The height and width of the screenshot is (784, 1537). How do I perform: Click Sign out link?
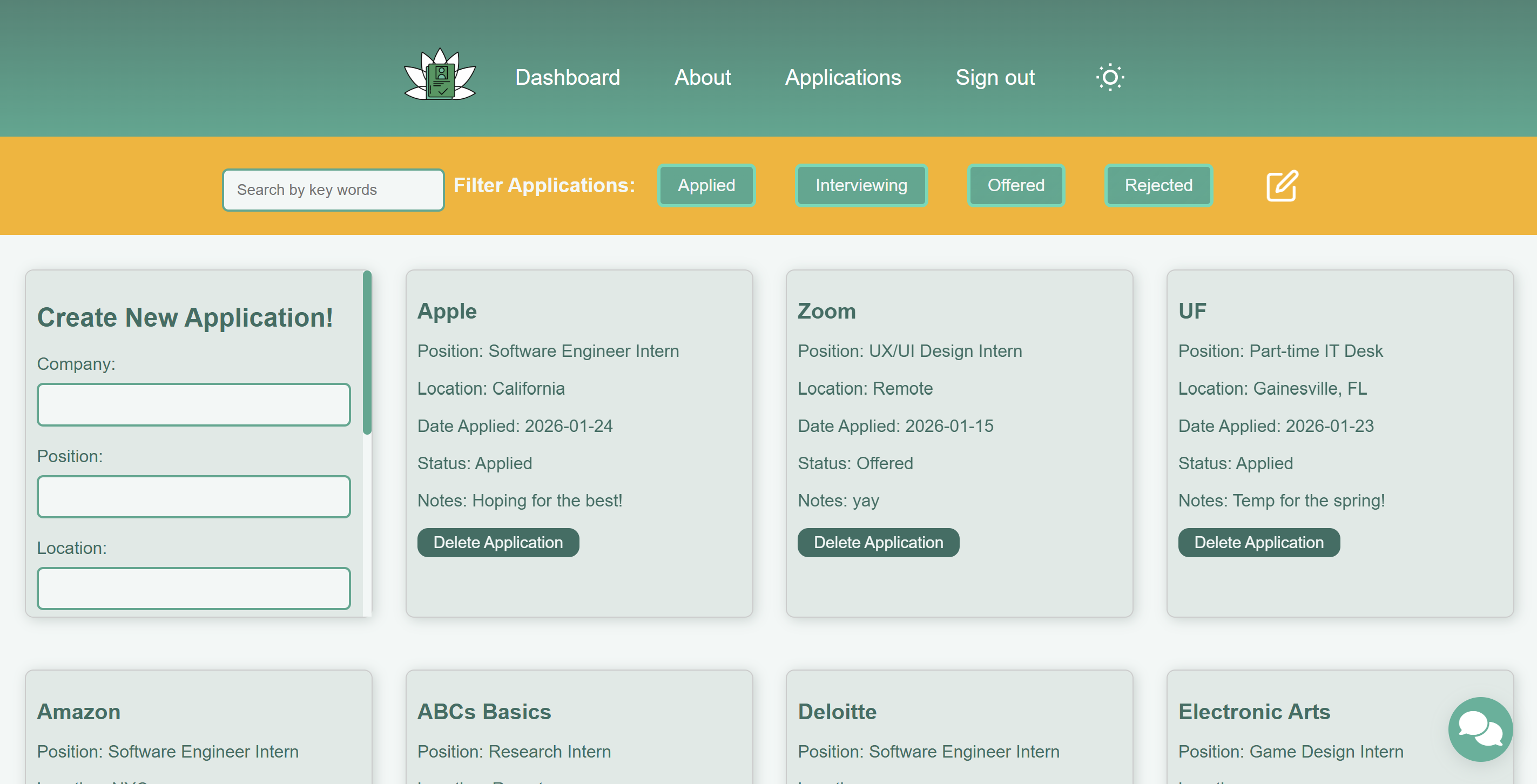click(995, 78)
